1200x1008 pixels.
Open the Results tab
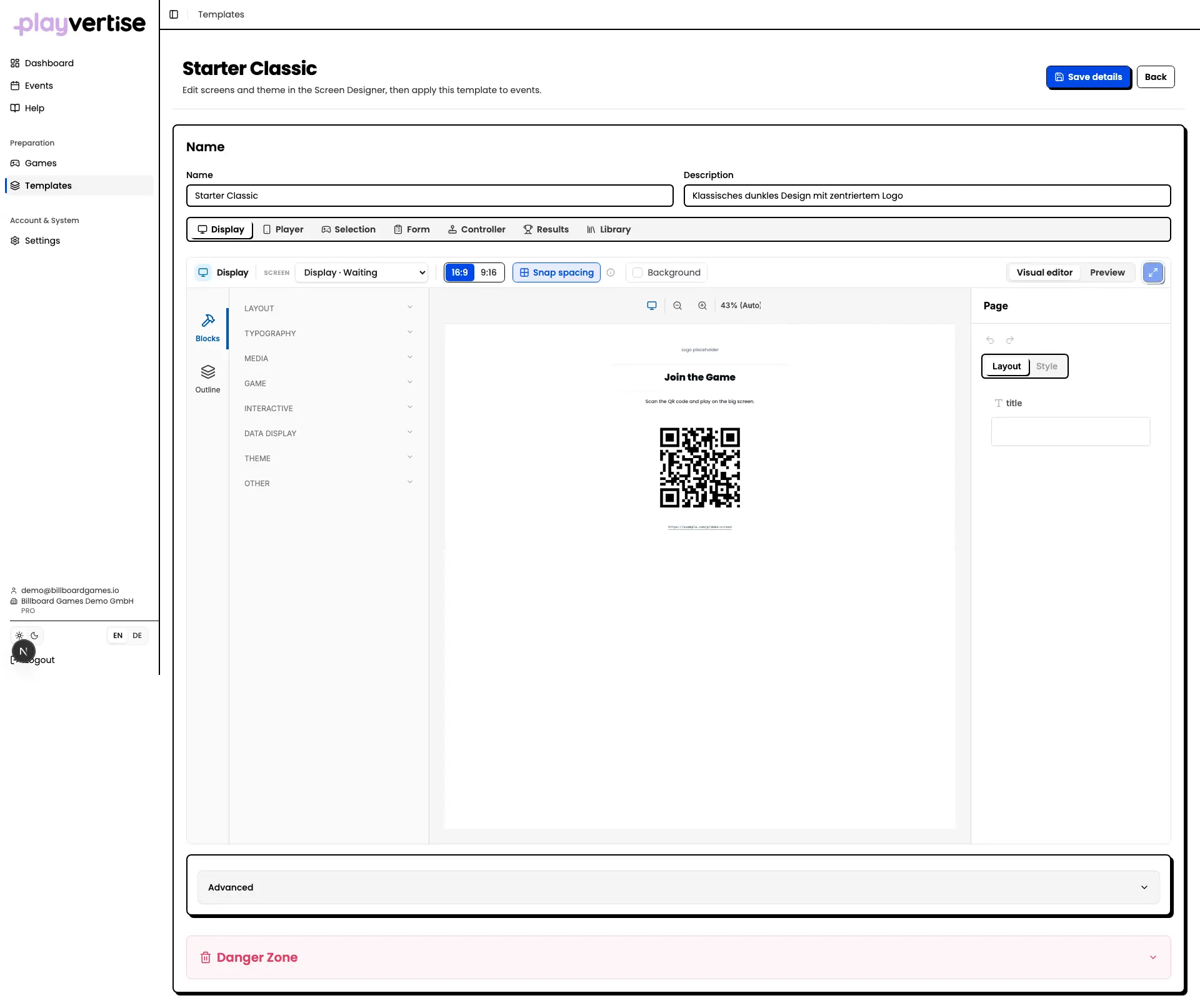(546, 229)
